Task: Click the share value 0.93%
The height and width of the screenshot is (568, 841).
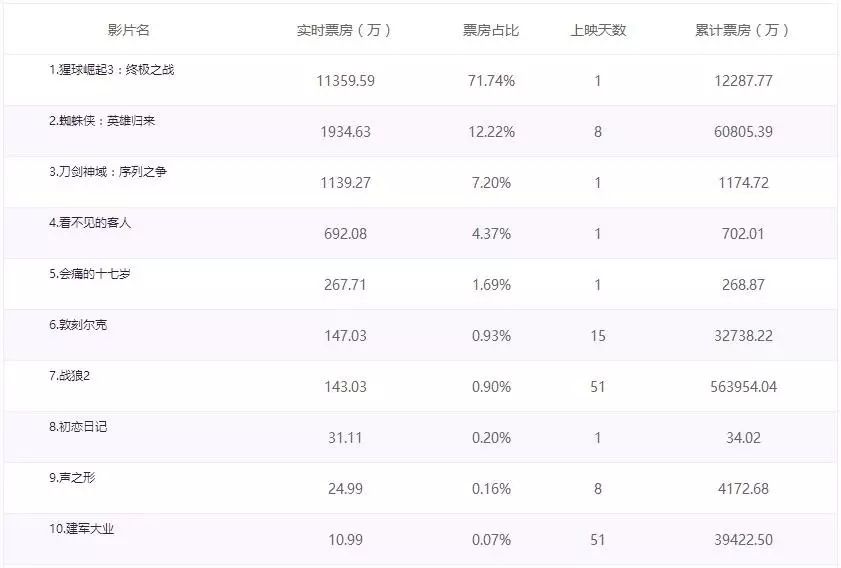Action: [x=491, y=336]
